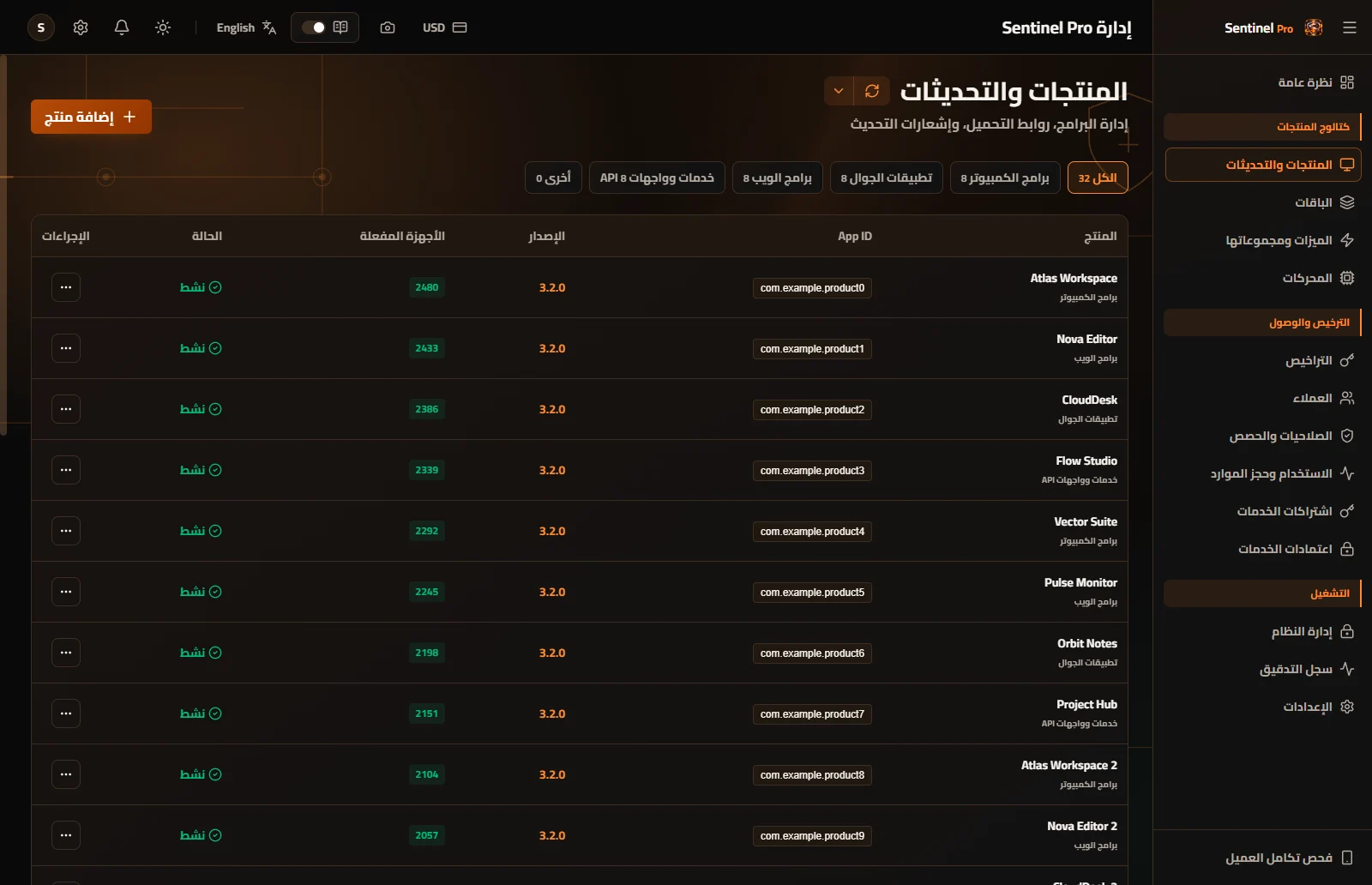Click the S user avatar

(x=41, y=27)
